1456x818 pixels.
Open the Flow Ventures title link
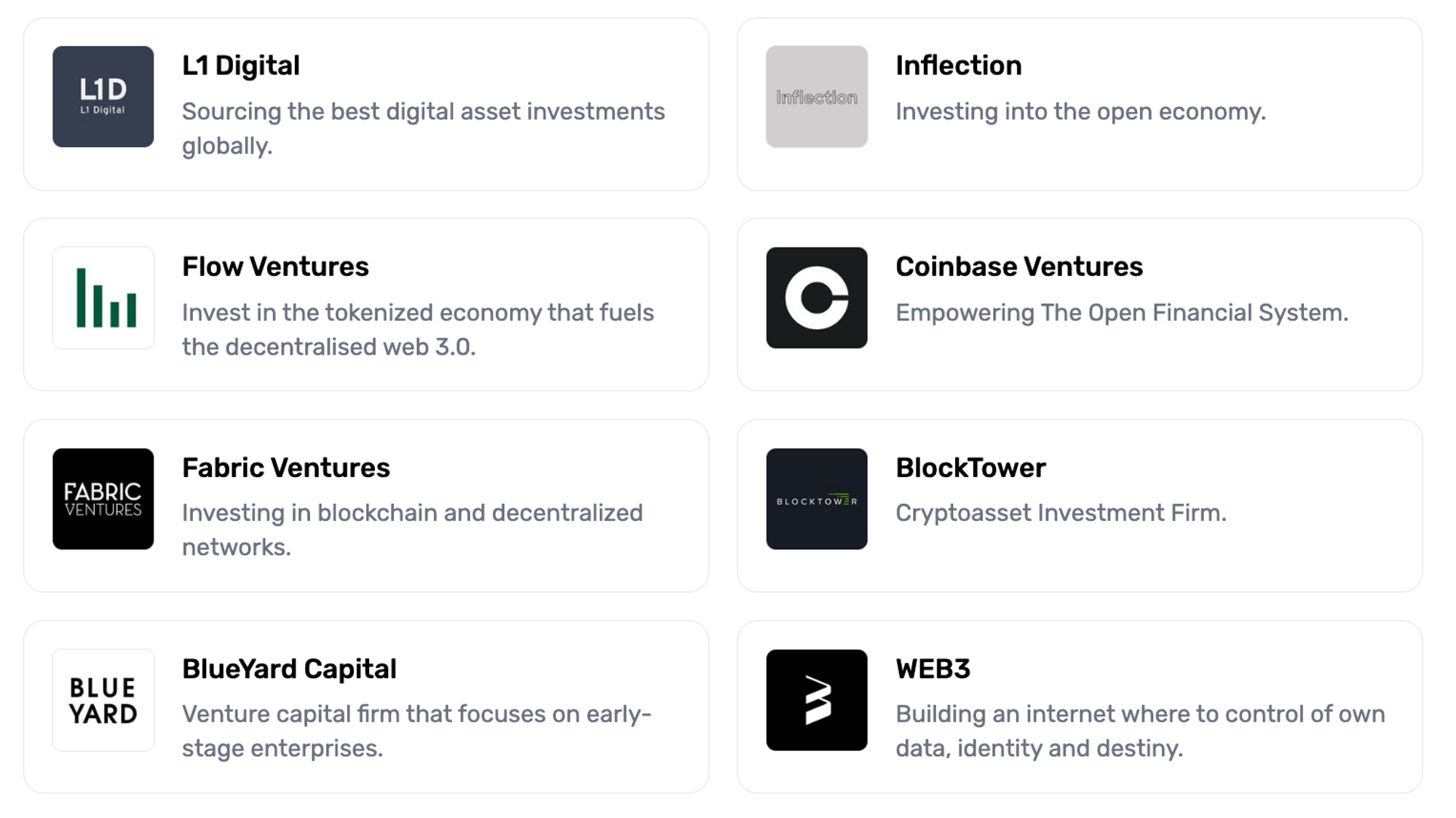point(275,267)
